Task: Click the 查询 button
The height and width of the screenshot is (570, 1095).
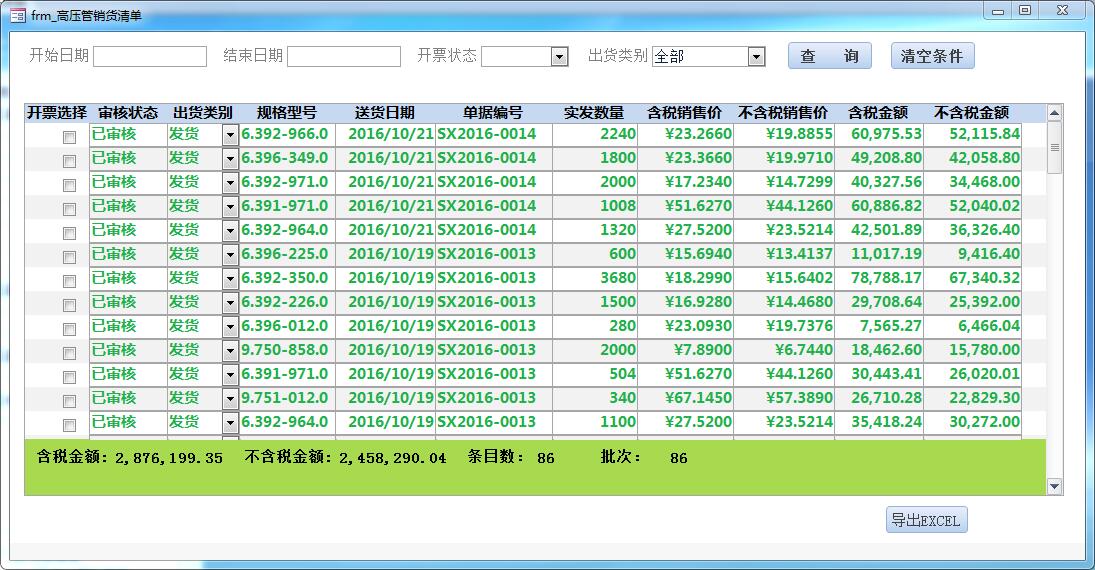Action: tap(829, 56)
